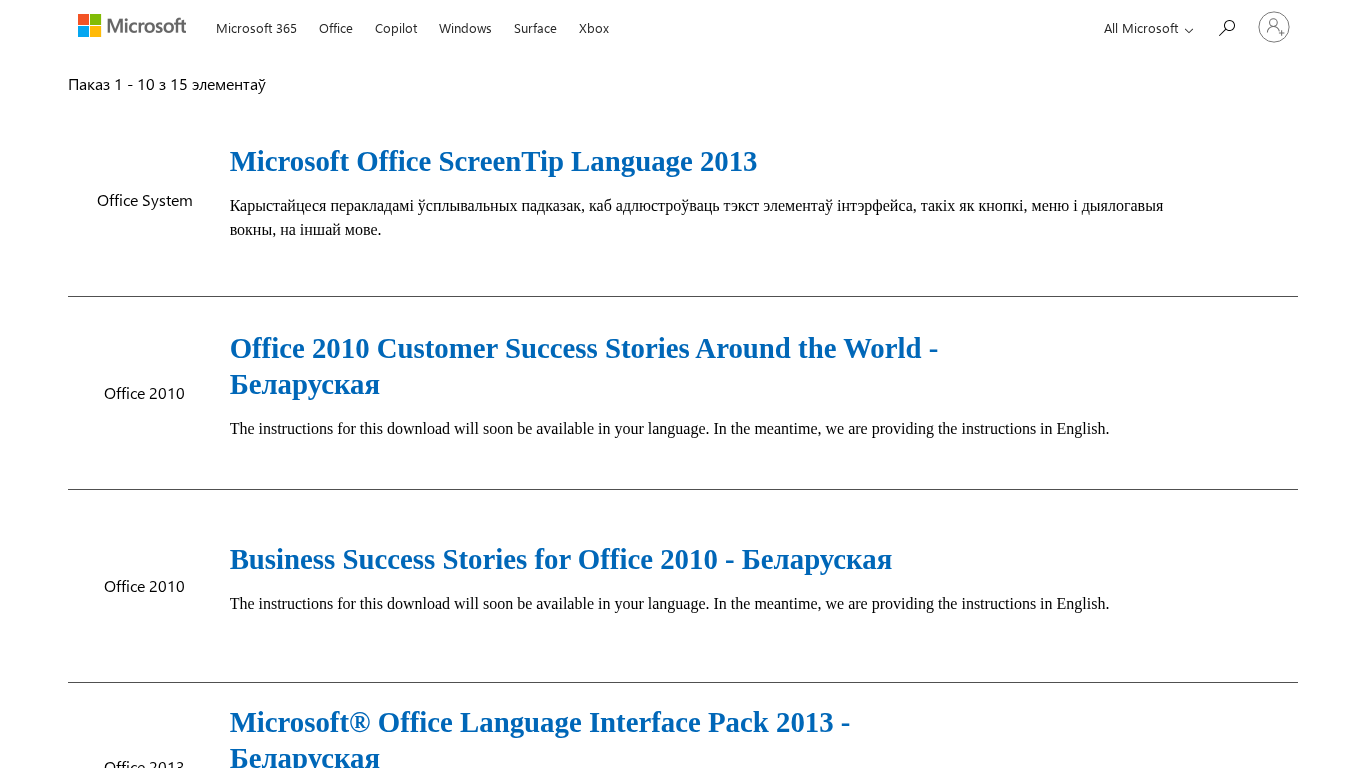
Task: Open the search magnifier icon
Action: pyautogui.click(x=1227, y=28)
